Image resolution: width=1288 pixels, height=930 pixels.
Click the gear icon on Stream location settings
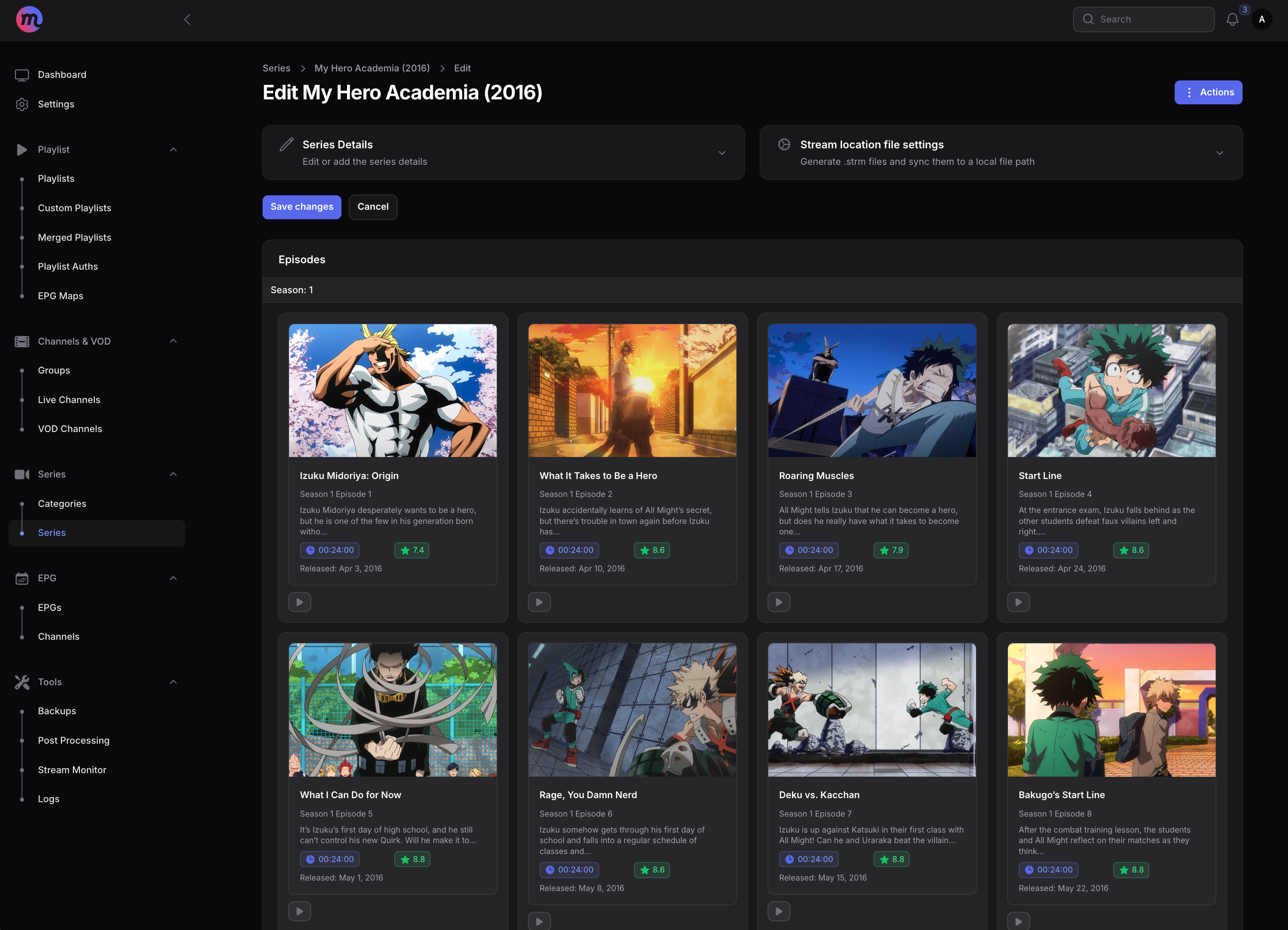click(x=784, y=145)
